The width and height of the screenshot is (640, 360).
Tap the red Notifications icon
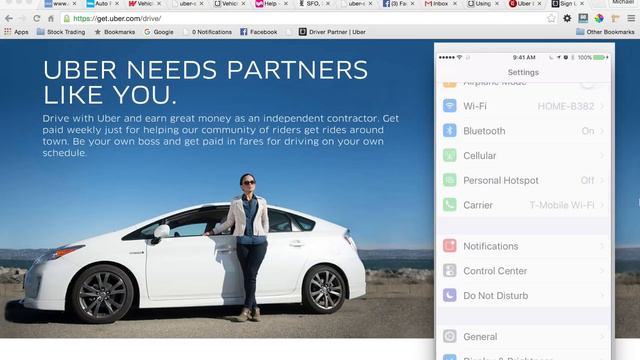point(450,246)
